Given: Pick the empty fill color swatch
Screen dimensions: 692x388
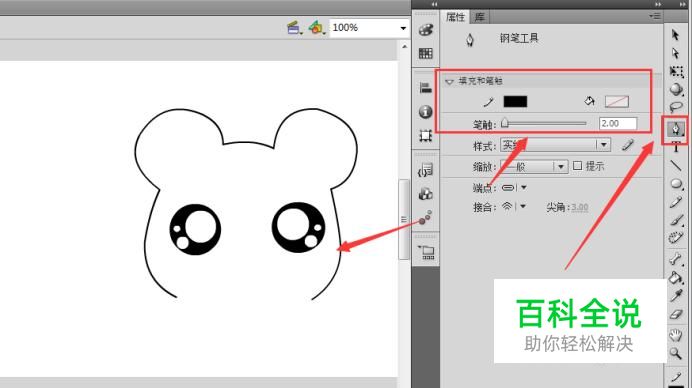Looking at the screenshot, I should tap(617, 102).
